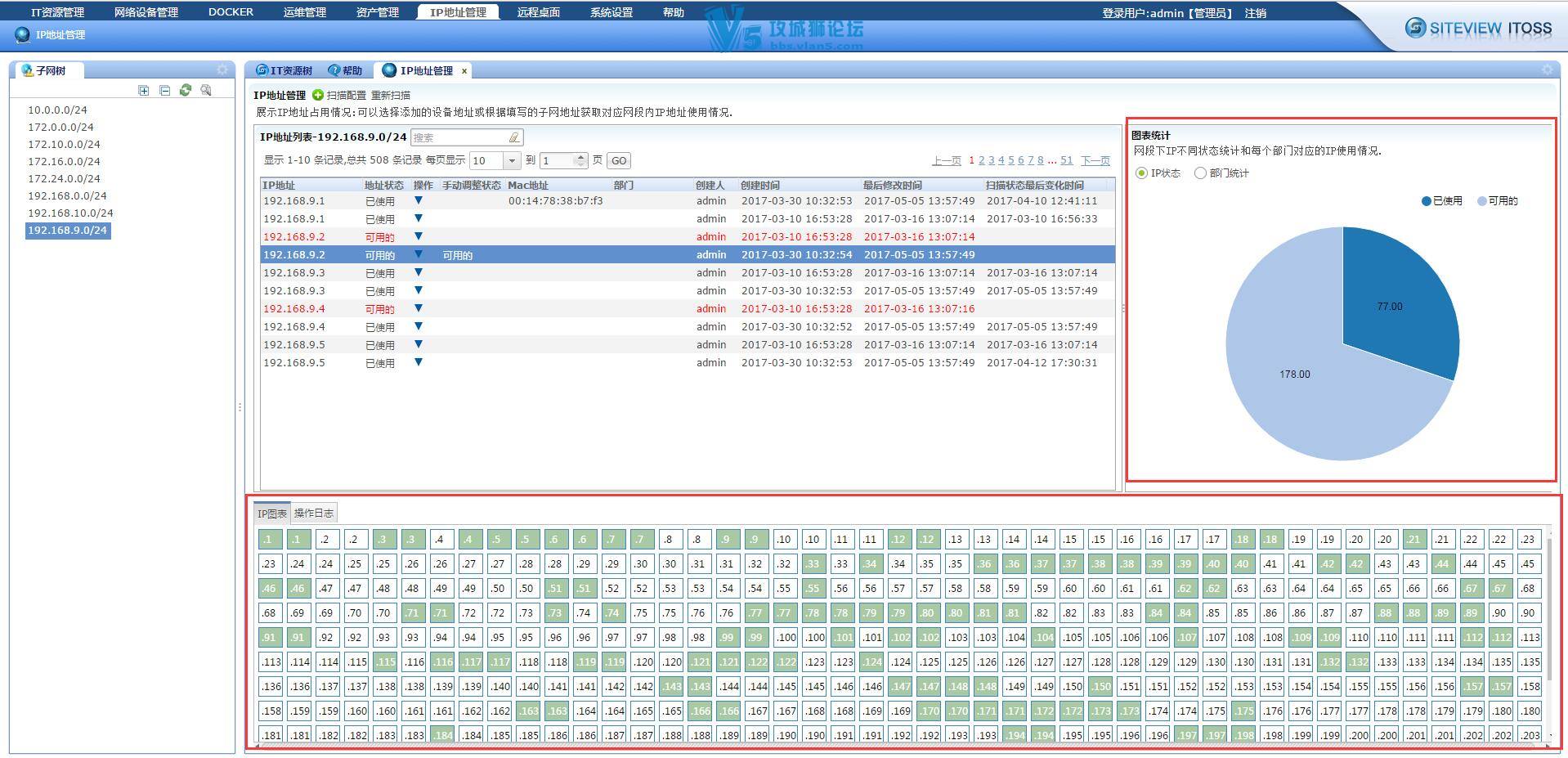Open the per-page count dropdown showing 10
This screenshot has height=758, width=1568.
click(512, 161)
